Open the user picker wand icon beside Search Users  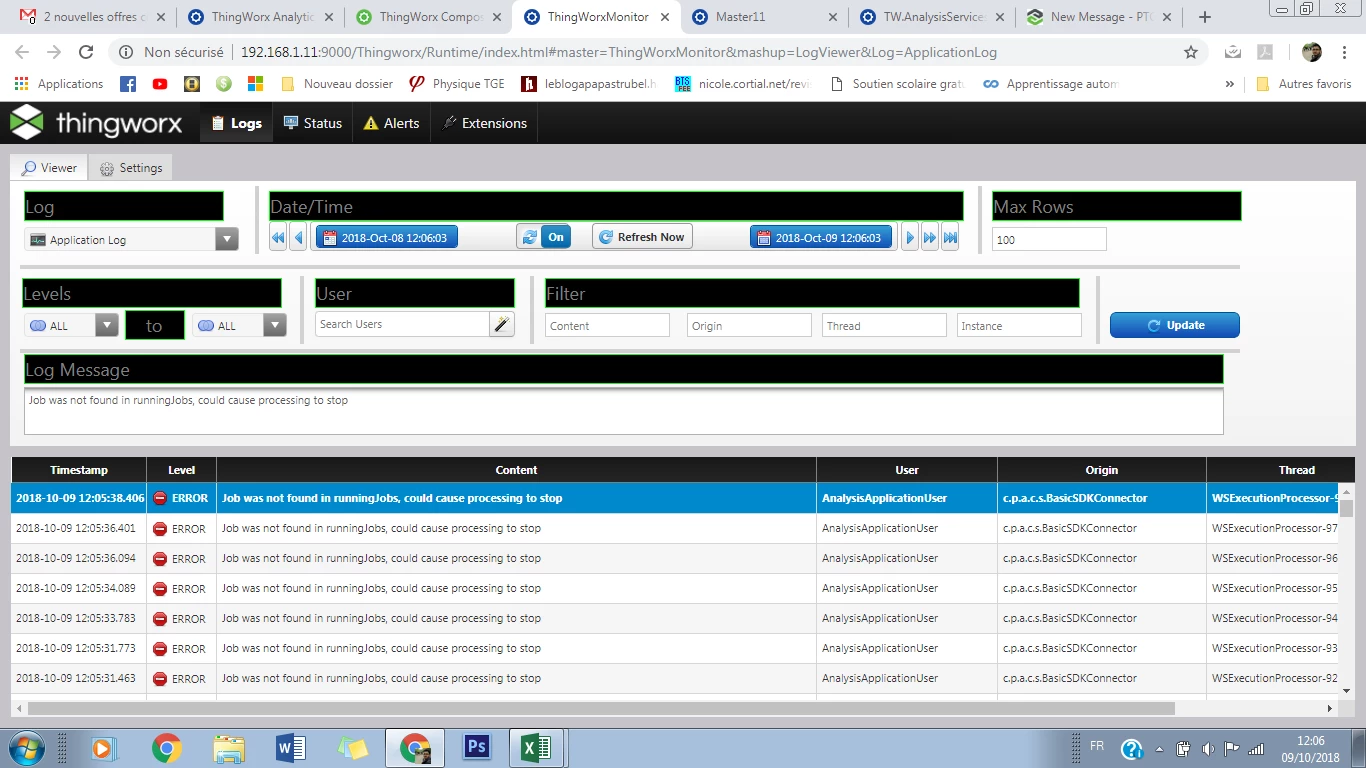tap(502, 324)
